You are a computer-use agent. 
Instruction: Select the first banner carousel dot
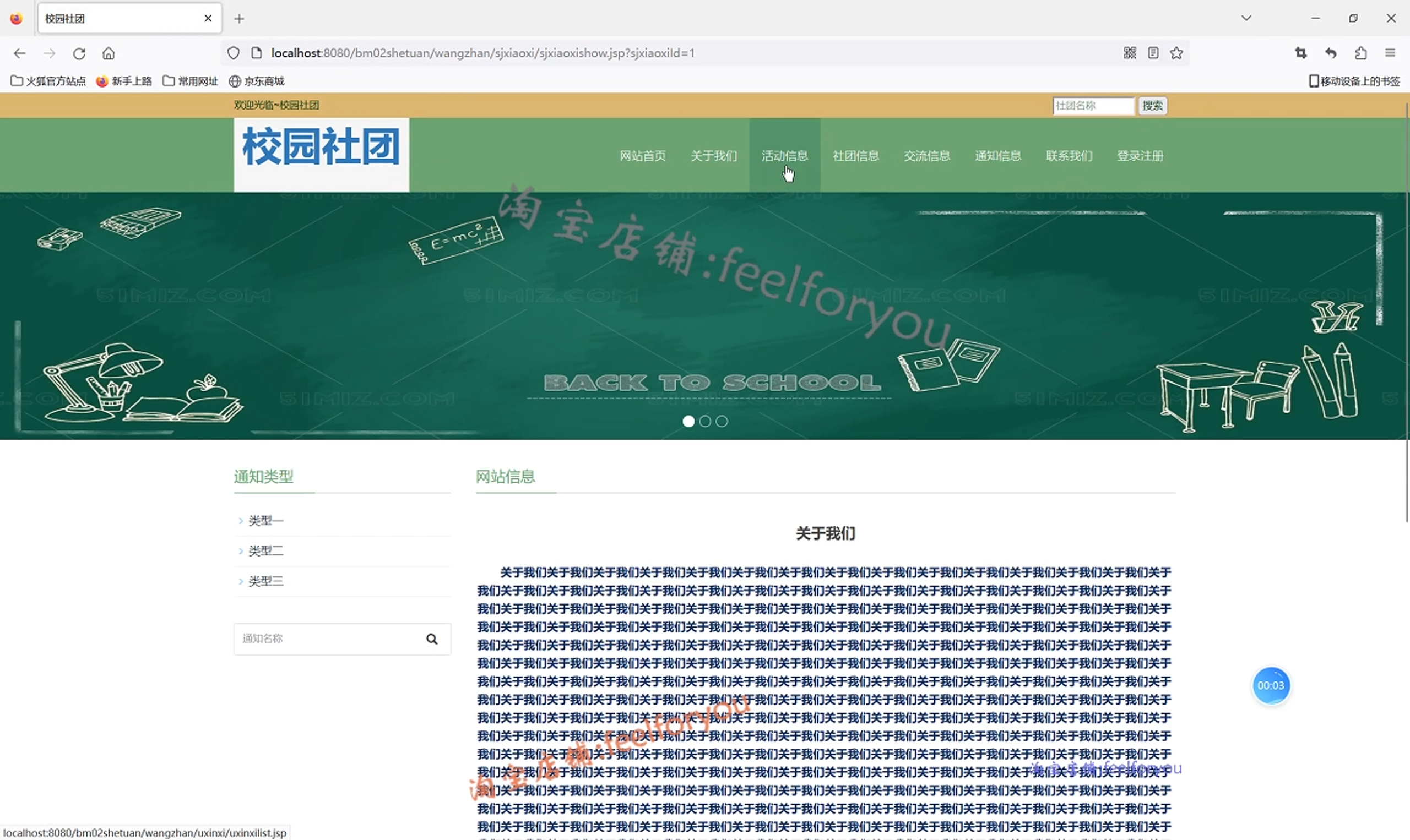(x=688, y=421)
